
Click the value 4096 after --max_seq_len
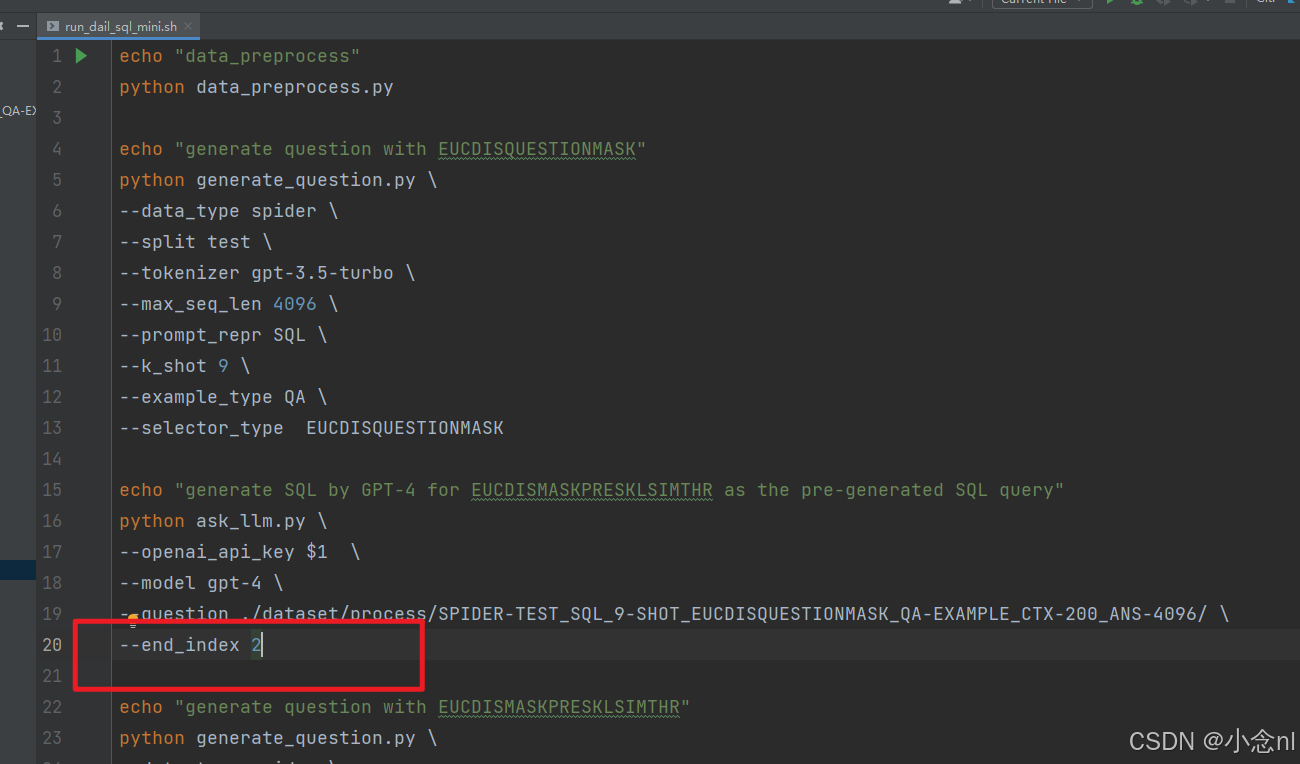click(x=295, y=304)
